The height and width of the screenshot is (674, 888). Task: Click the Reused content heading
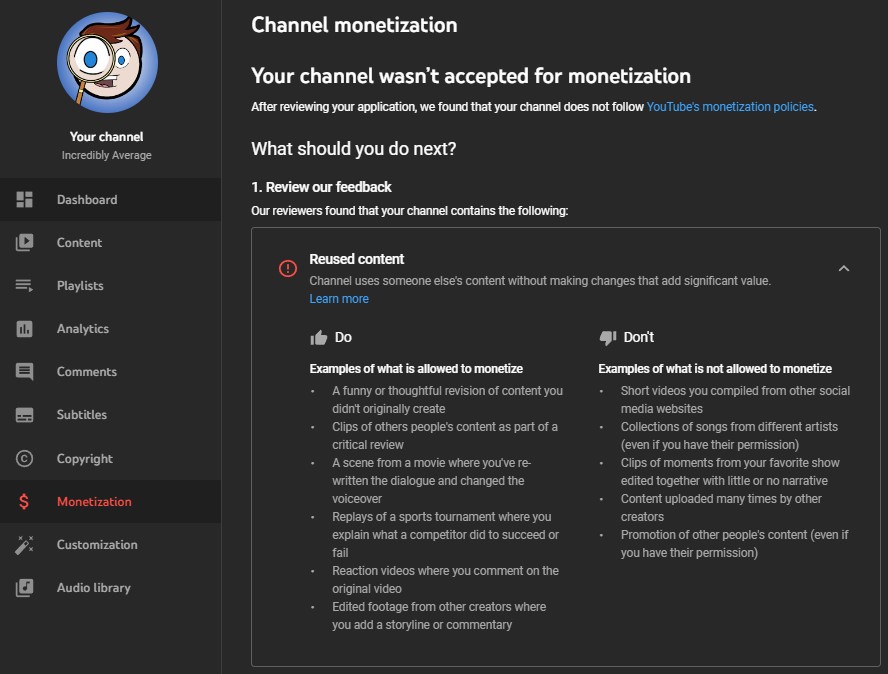coord(357,259)
